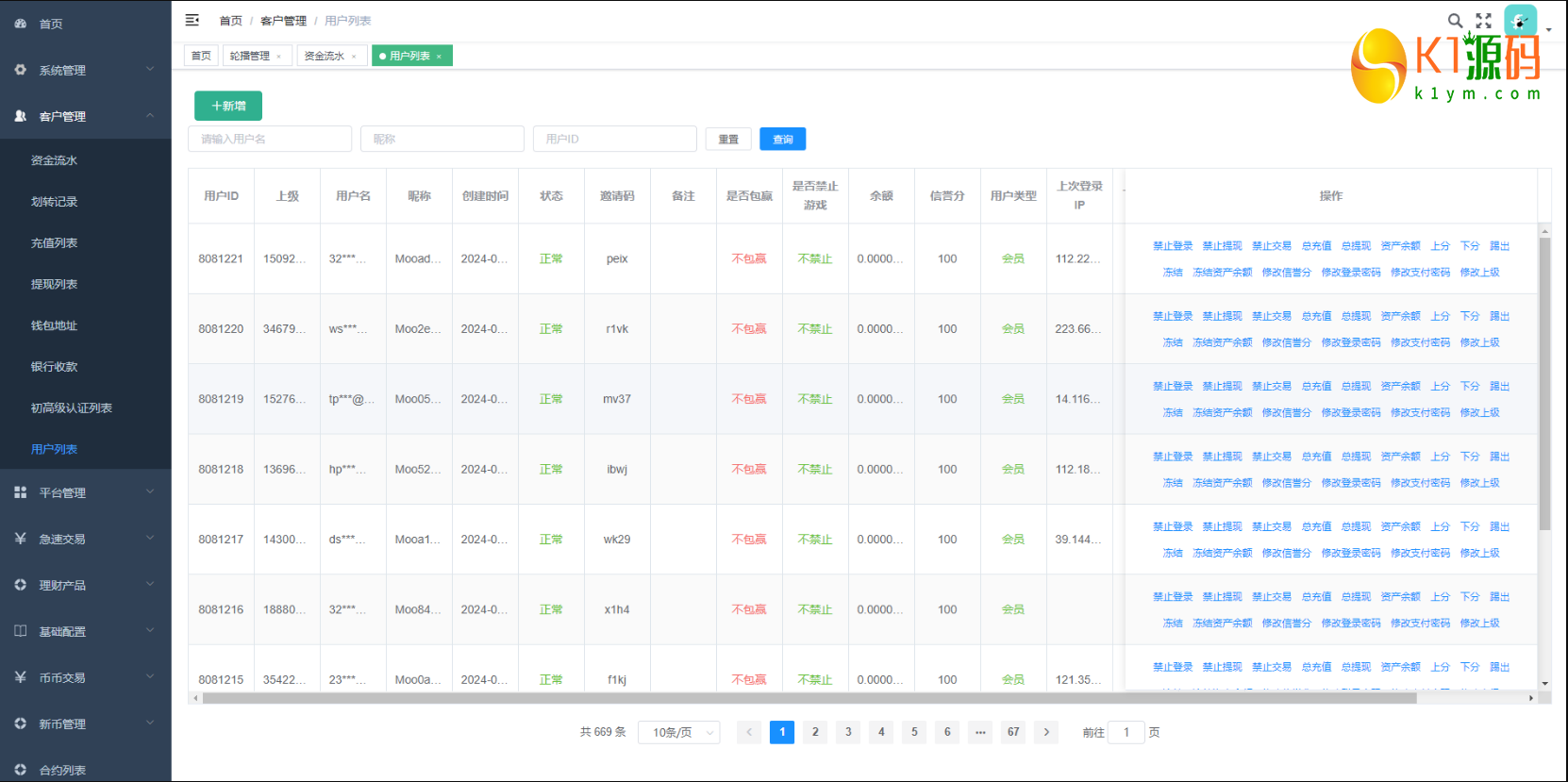This screenshot has height=782, width=1568.
Task: Focus the 用户ID search input field
Action: [x=614, y=139]
